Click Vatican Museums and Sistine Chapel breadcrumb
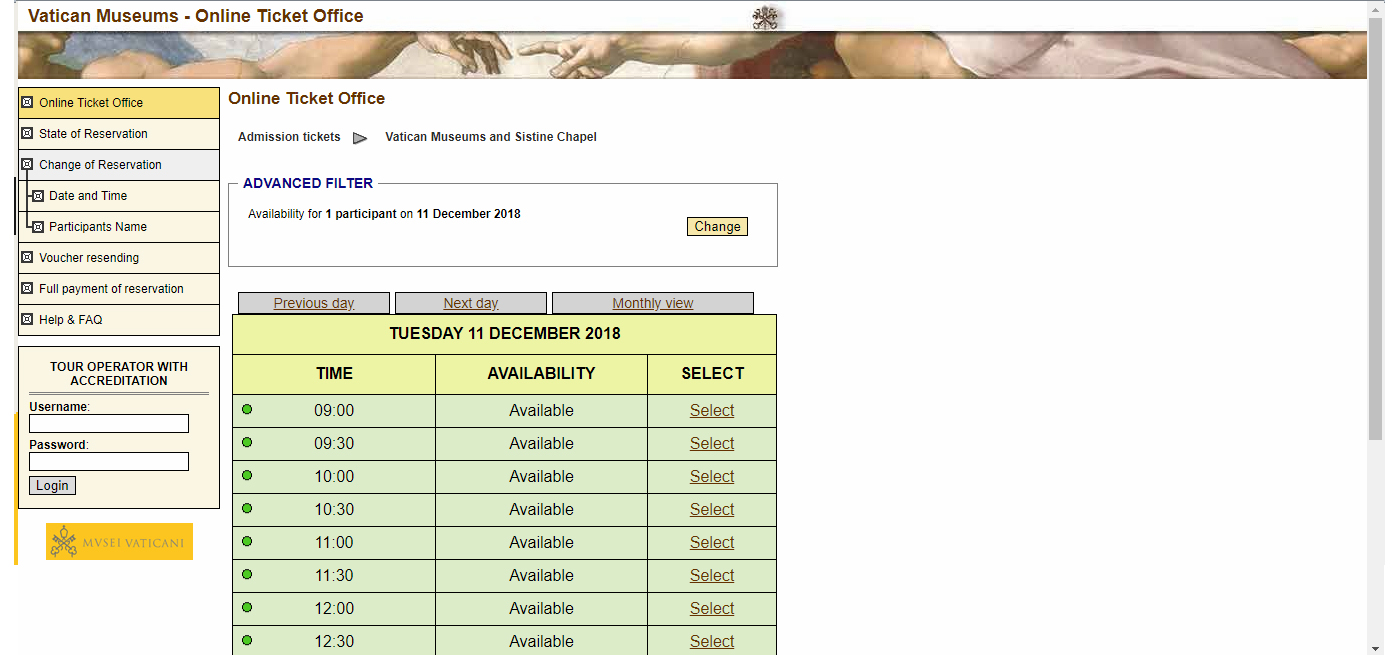 [491, 137]
